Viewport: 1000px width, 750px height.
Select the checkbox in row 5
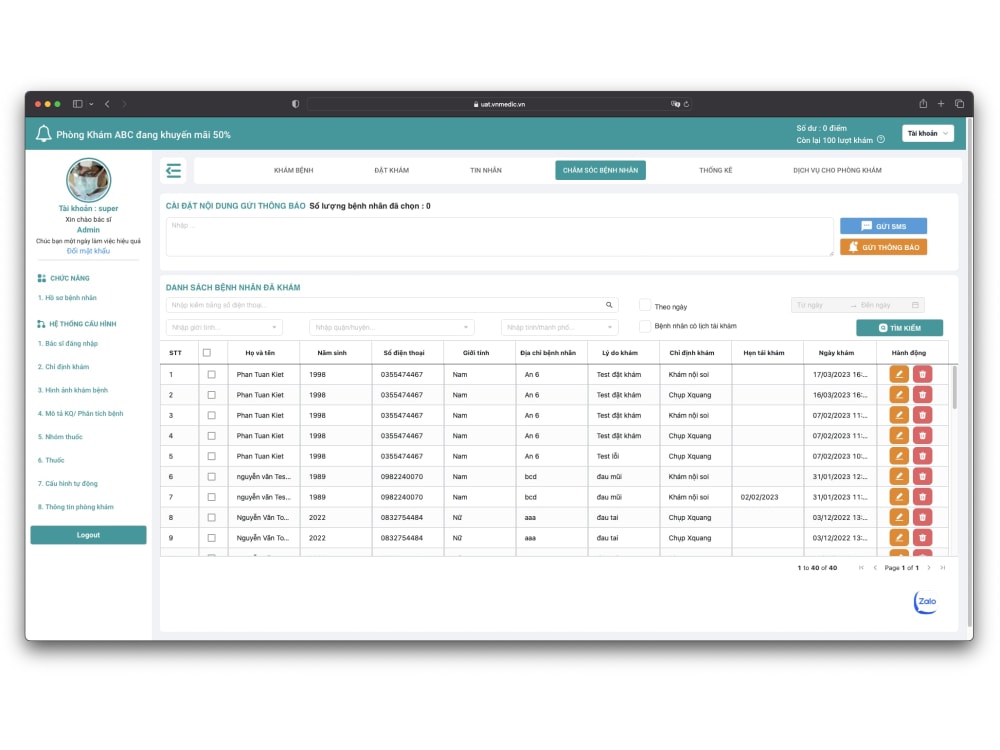[212, 456]
